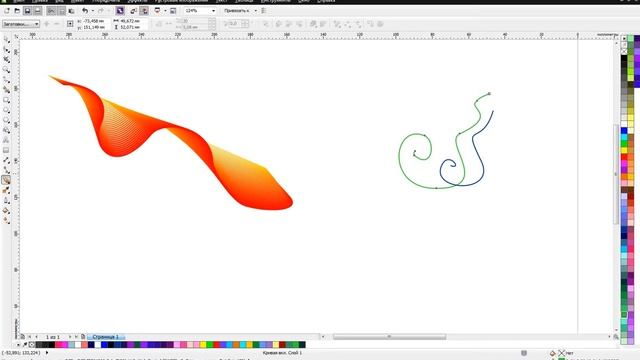Select the Zoom magnifier tool
This screenshot has height=360, width=640.
point(6,70)
